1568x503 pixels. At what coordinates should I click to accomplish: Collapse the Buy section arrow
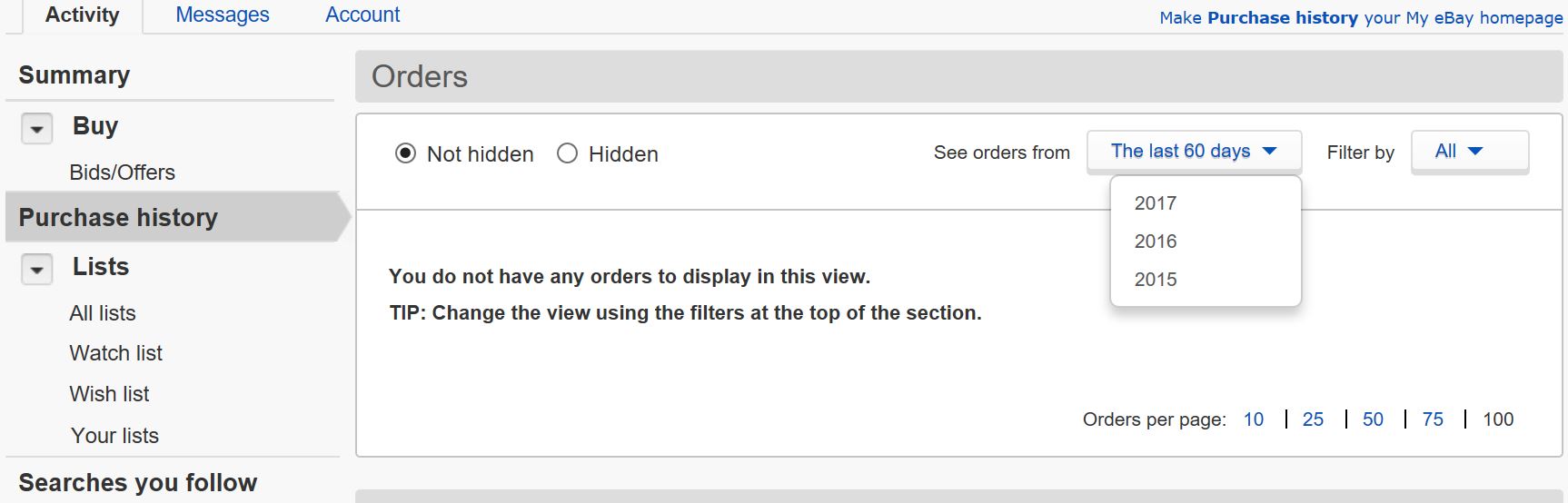(x=36, y=129)
